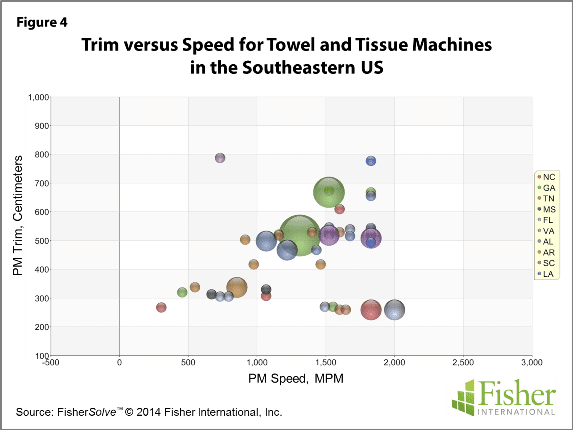Click the SC legend entry
The width and height of the screenshot is (573, 430).
point(546,263)
